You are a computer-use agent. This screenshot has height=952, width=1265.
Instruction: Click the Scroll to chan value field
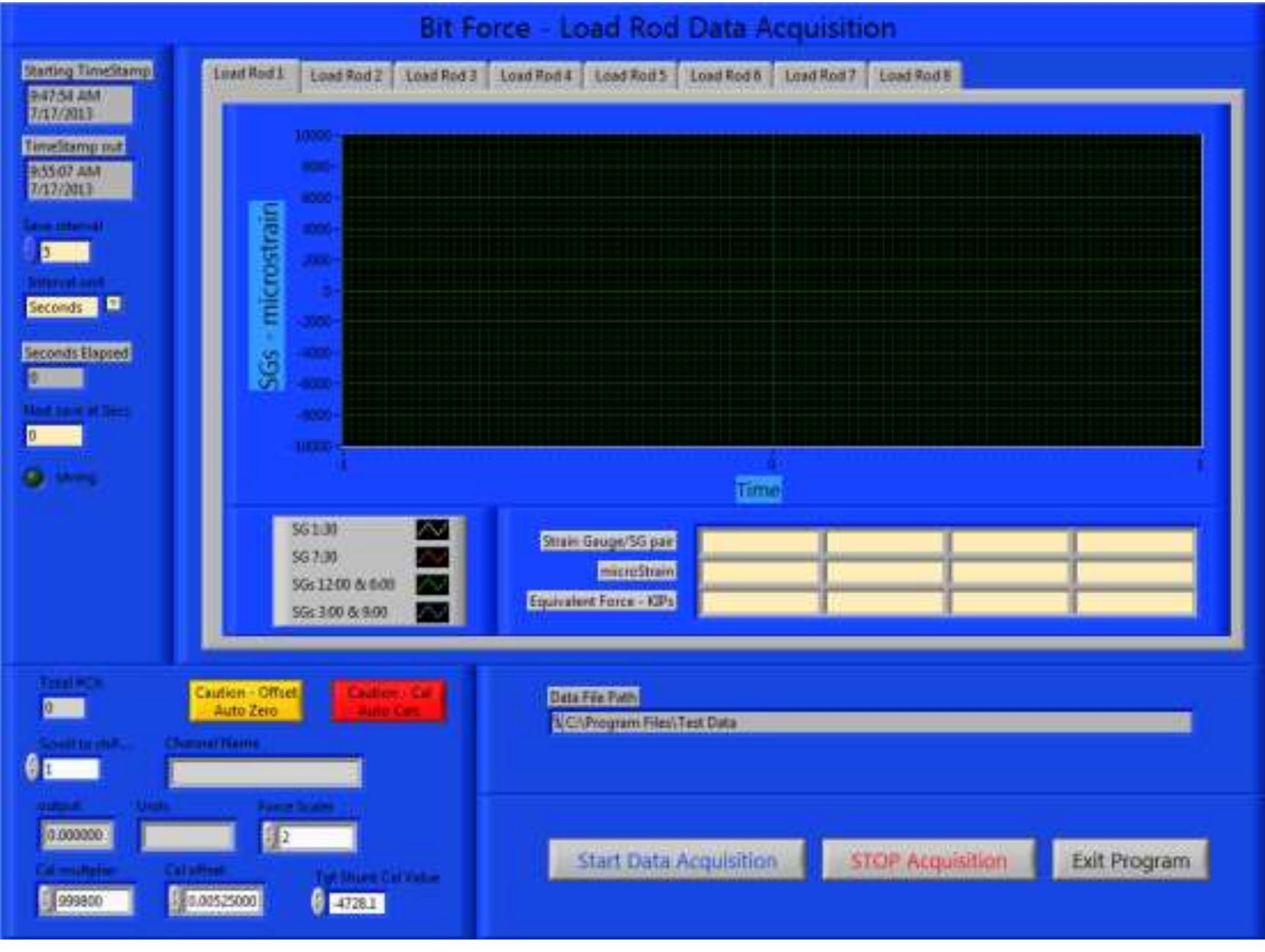pos(71,770)
